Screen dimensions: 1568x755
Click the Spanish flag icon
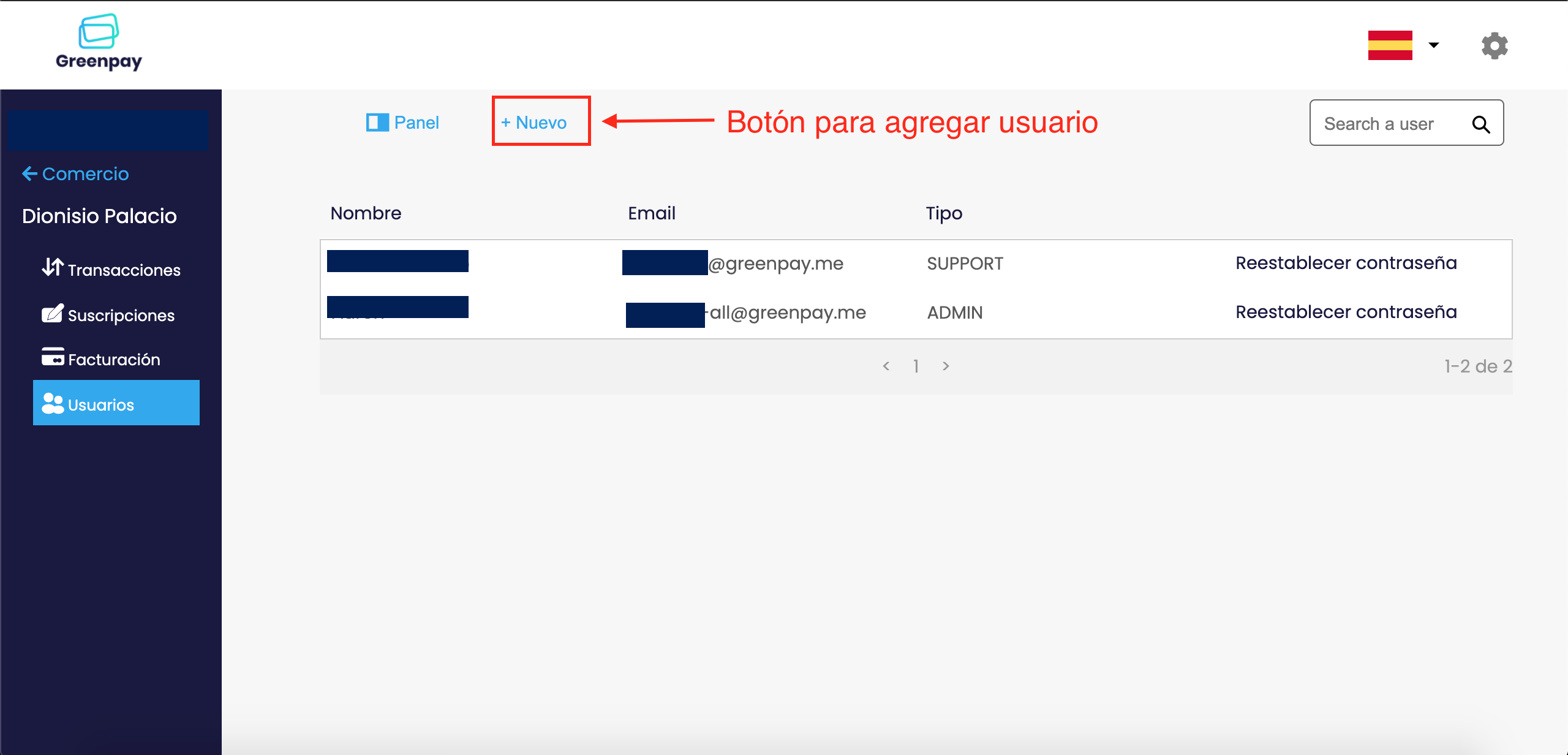click(x=1390, y=45)
